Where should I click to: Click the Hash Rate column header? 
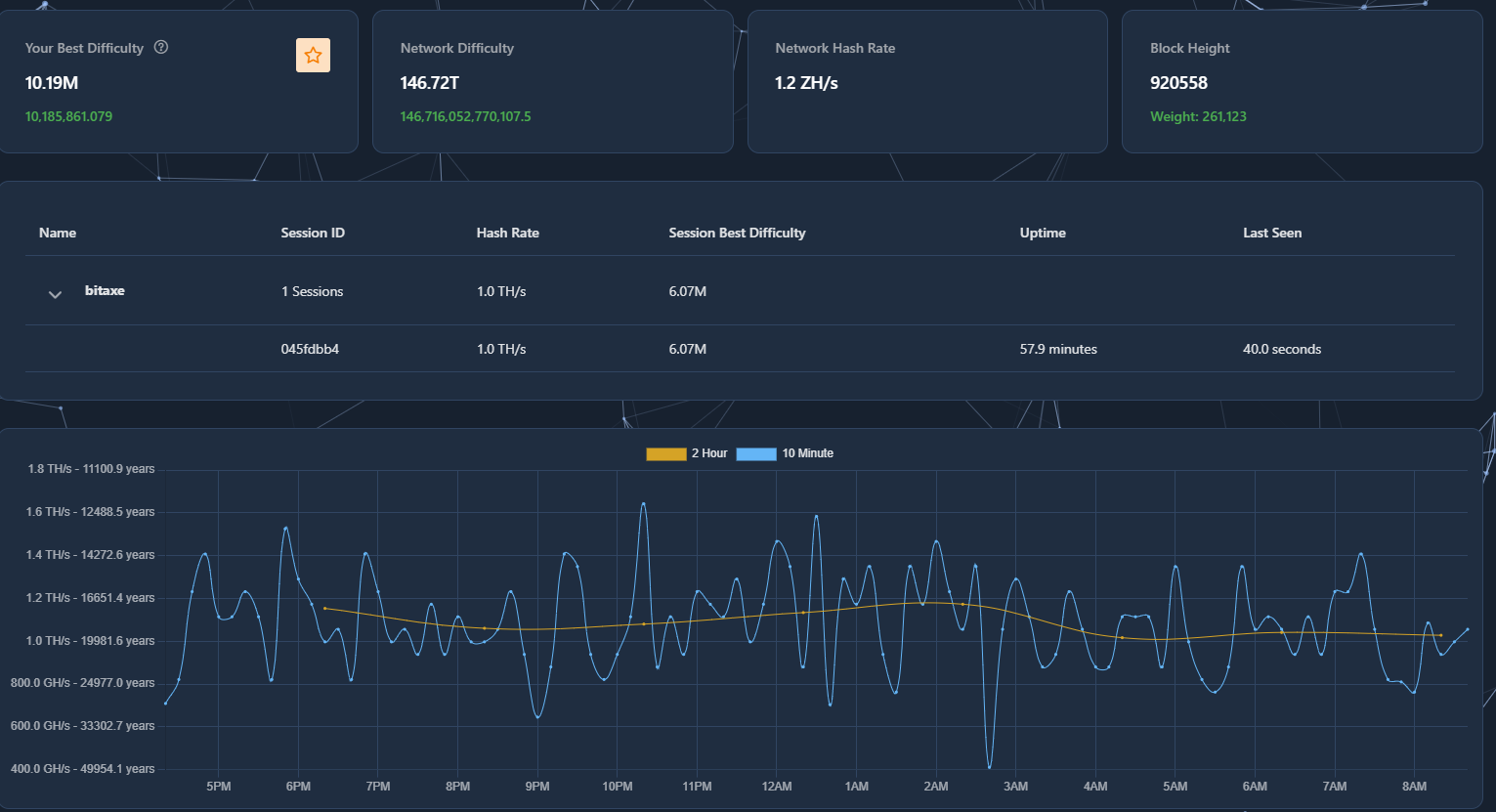click(507, 233)
